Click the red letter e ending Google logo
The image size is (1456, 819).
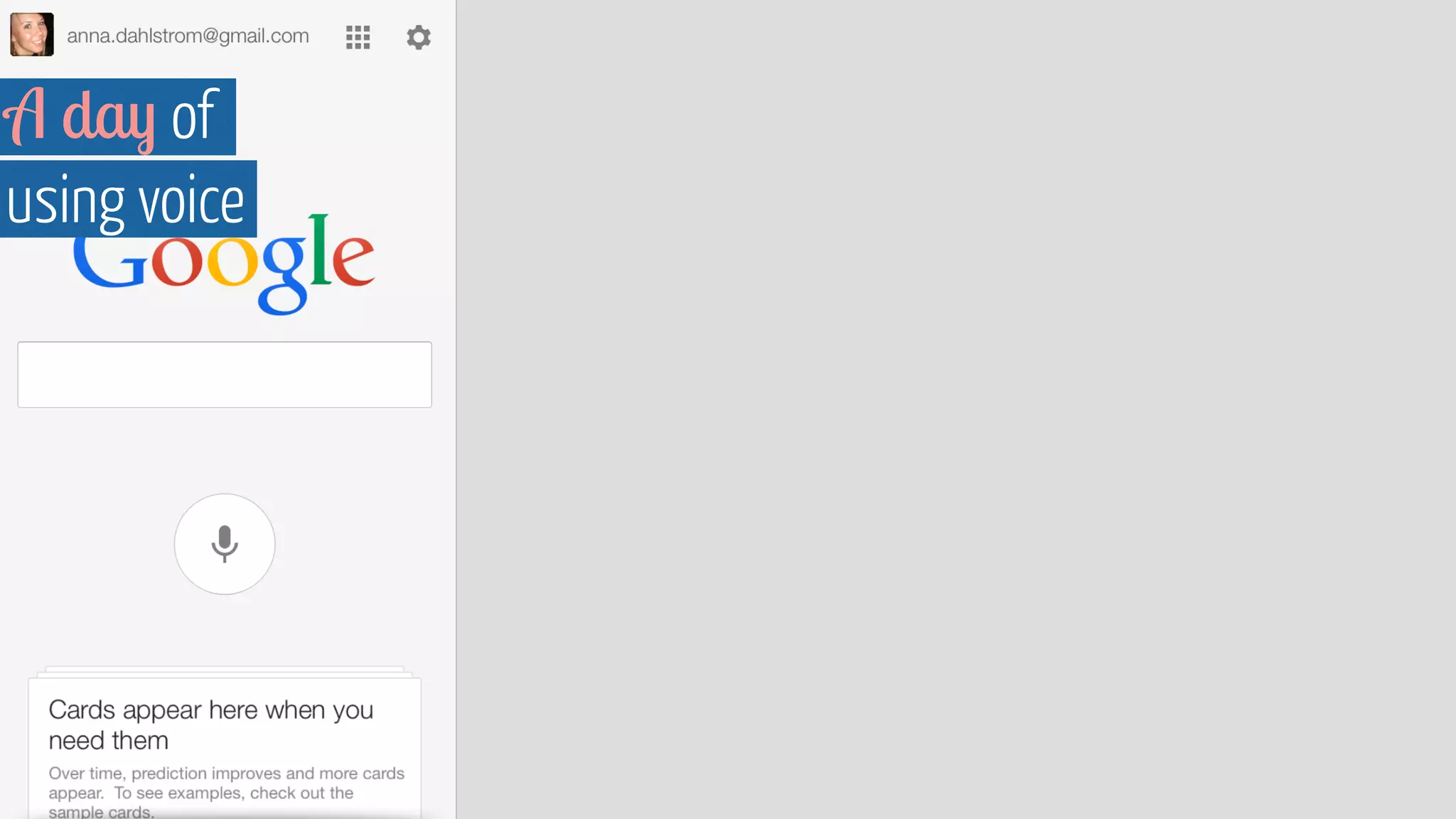353,260
